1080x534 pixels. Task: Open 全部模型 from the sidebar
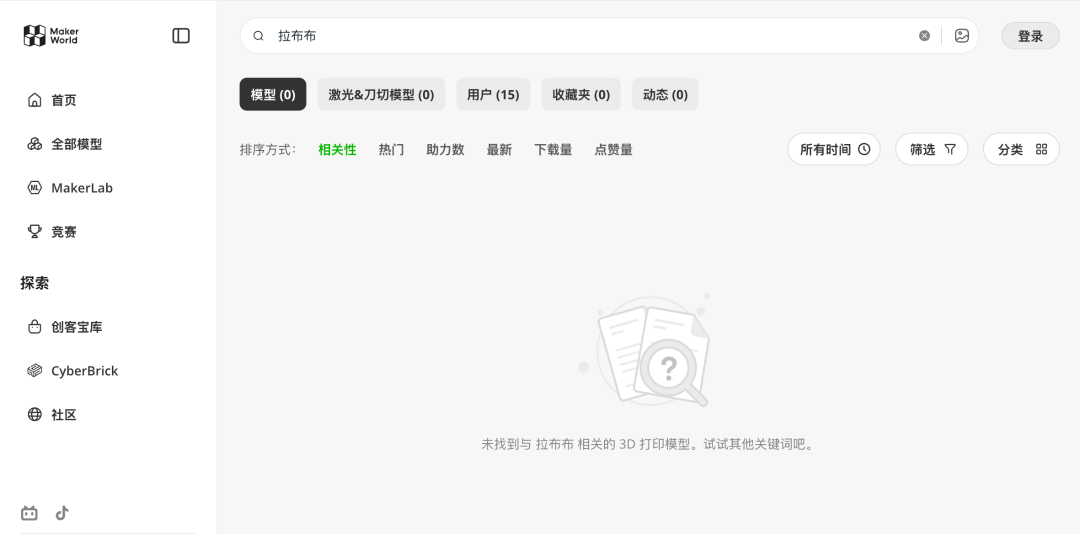click(x=76, y=144)
